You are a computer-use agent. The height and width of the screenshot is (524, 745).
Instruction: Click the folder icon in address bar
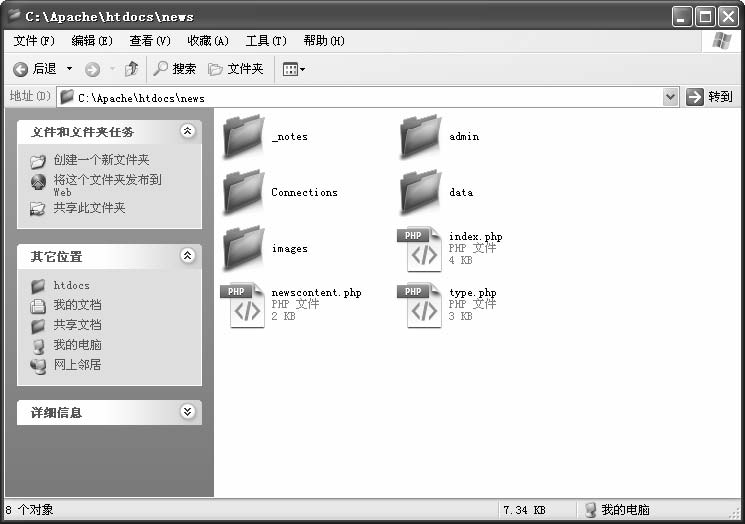pos(67,97)
